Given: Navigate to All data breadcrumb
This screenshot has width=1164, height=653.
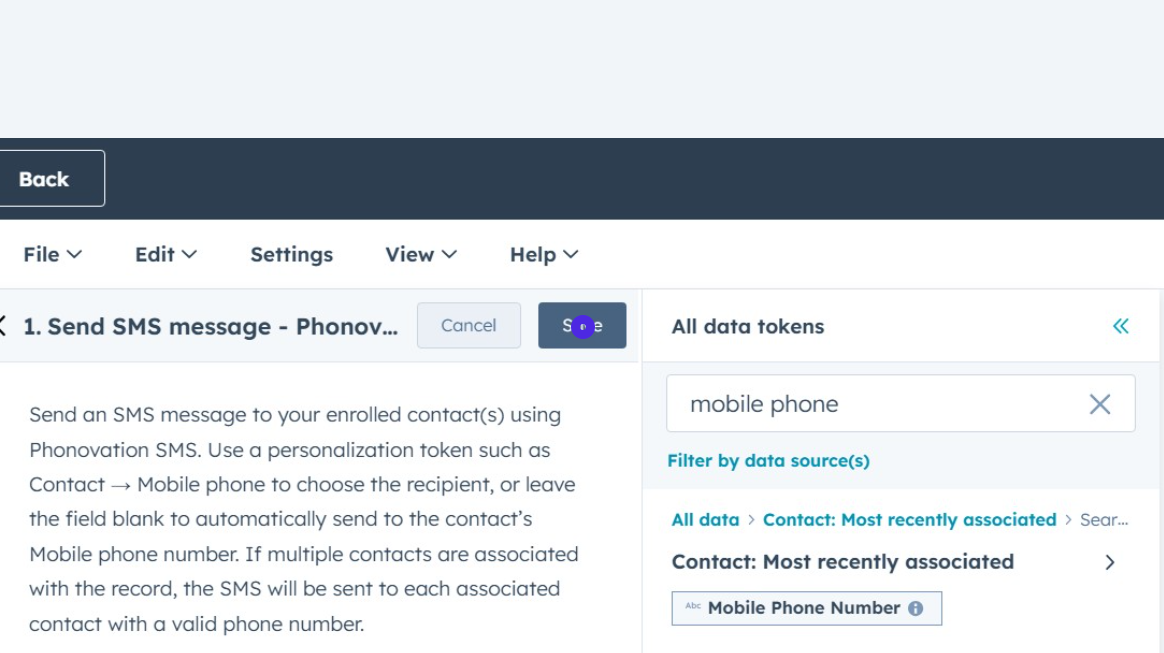Looking at the screenshot, I should click(x=705, y=520).
